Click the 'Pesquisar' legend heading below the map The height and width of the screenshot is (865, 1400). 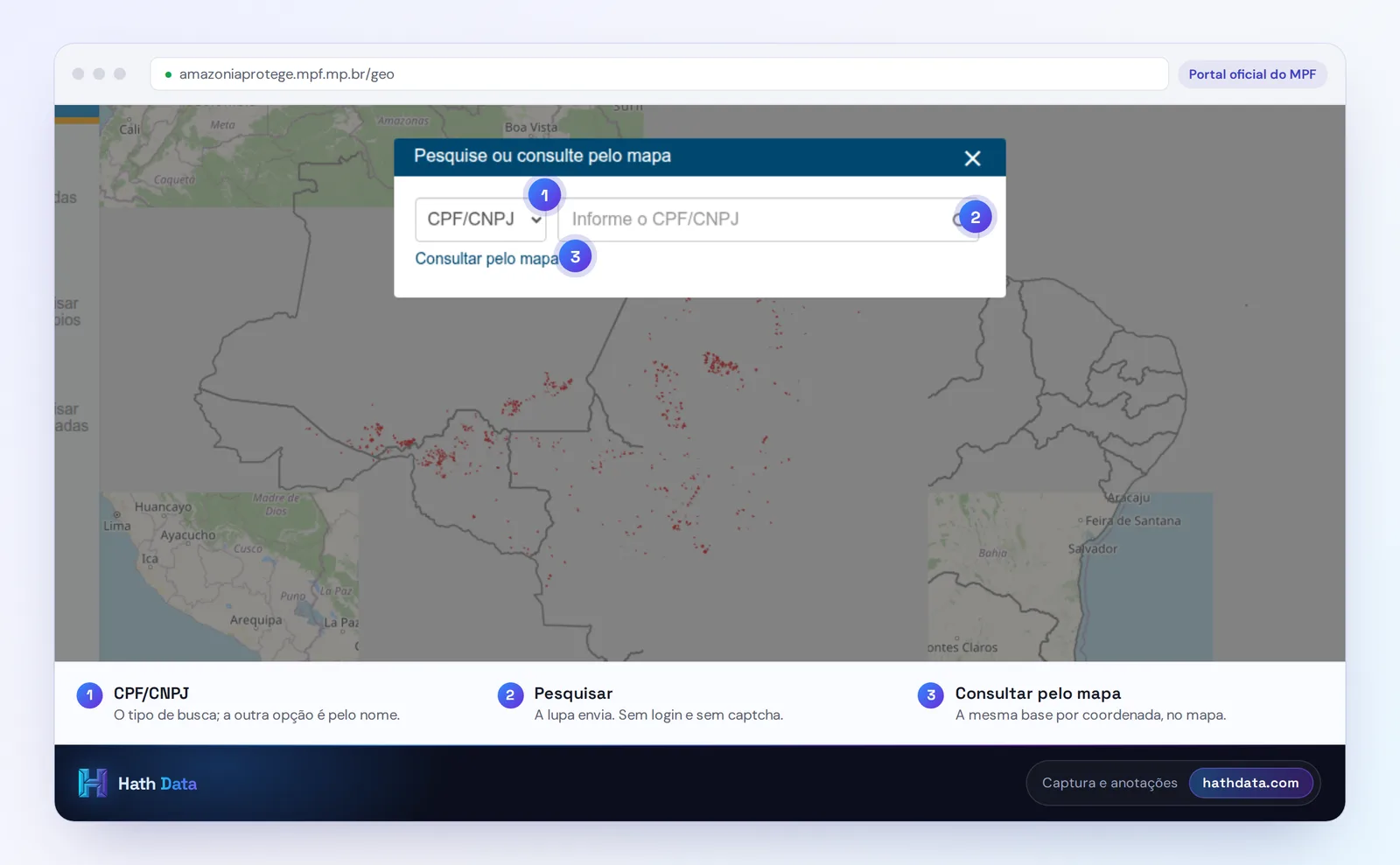click(573, 694)
